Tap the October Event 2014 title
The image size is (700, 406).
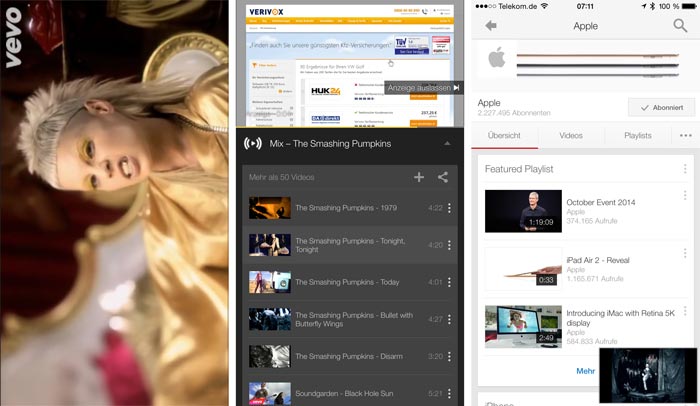coord(600,202)
